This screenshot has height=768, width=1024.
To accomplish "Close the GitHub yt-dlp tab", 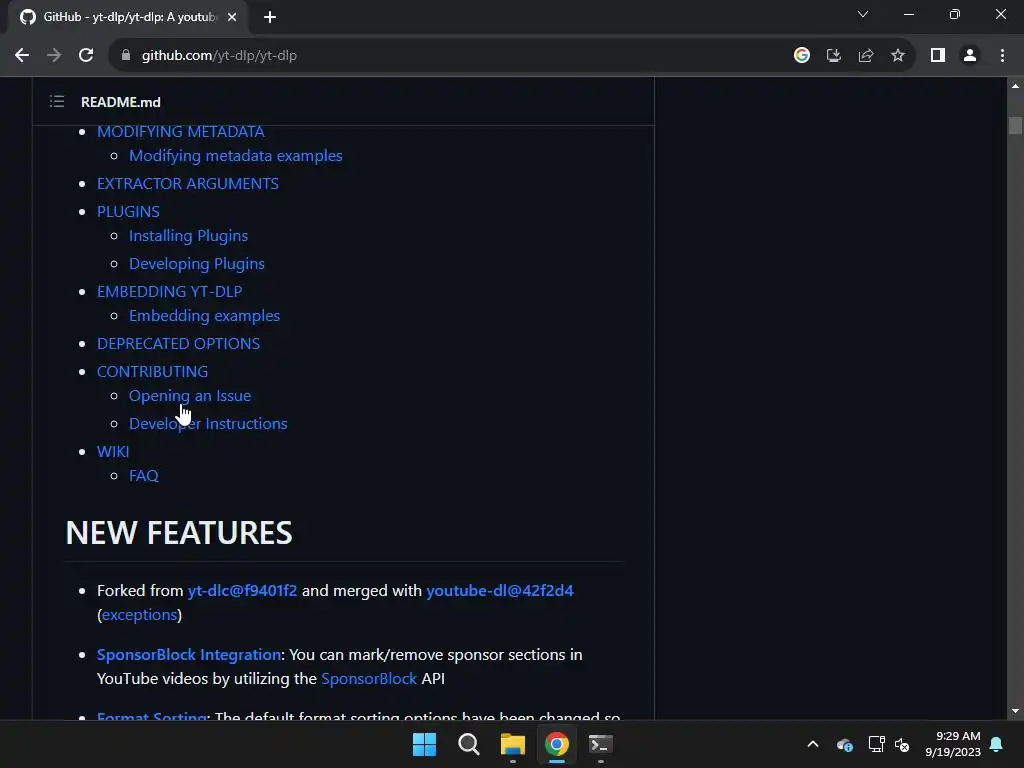I will [232, 17].
